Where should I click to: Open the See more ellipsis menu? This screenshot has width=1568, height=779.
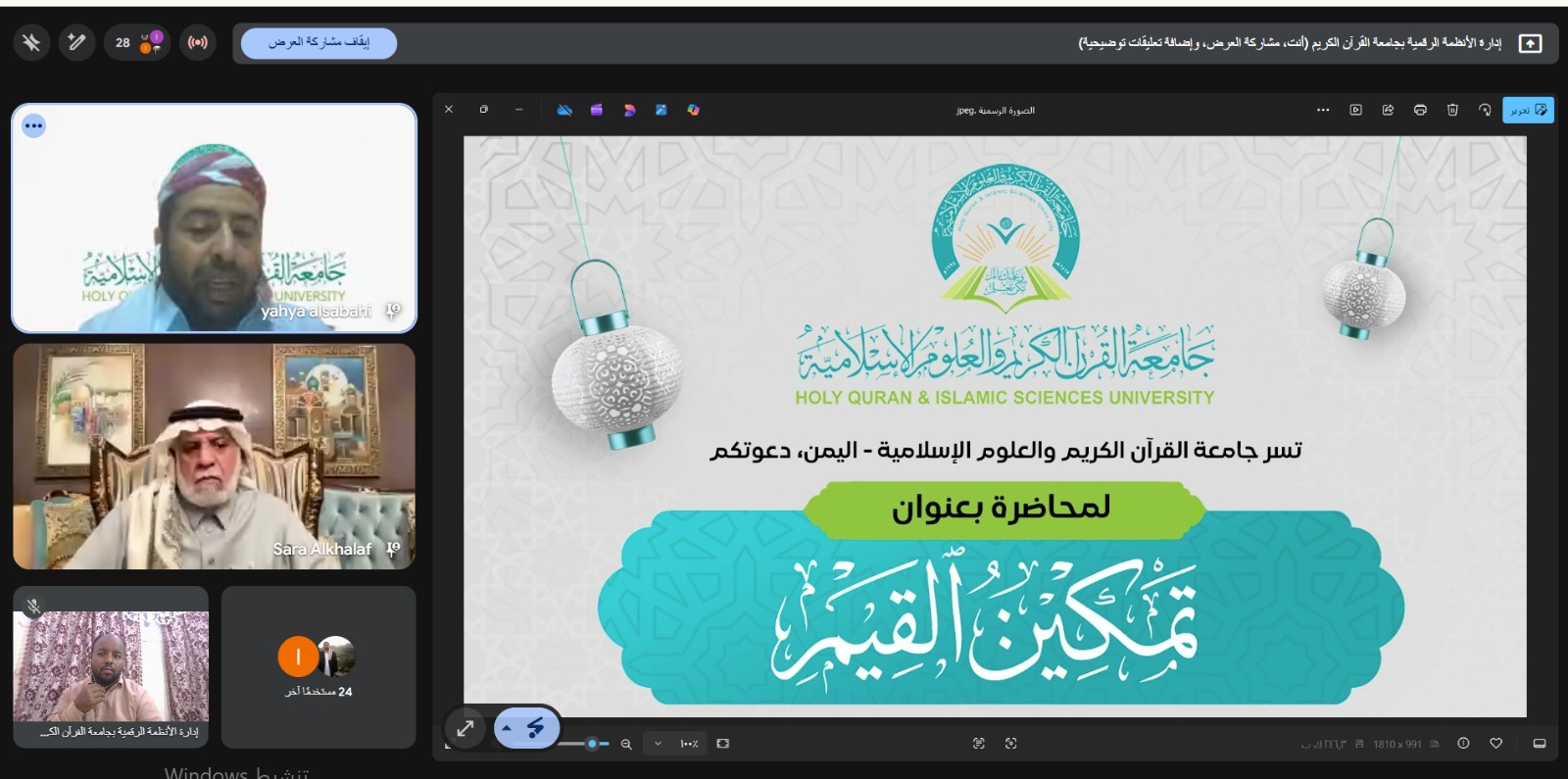[x=1323, y=110]
